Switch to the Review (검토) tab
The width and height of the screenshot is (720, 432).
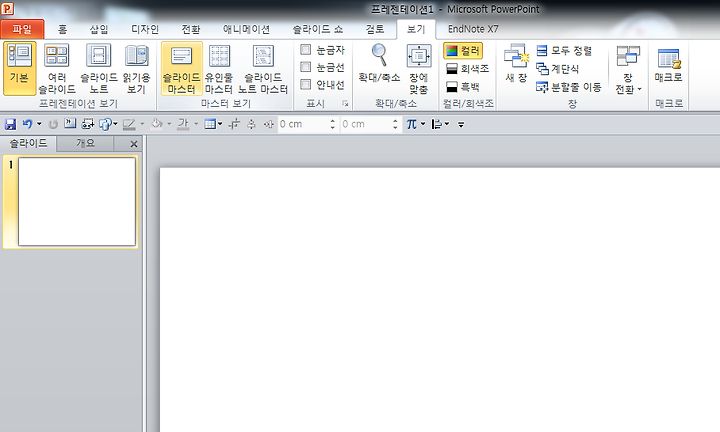(375, 29)
